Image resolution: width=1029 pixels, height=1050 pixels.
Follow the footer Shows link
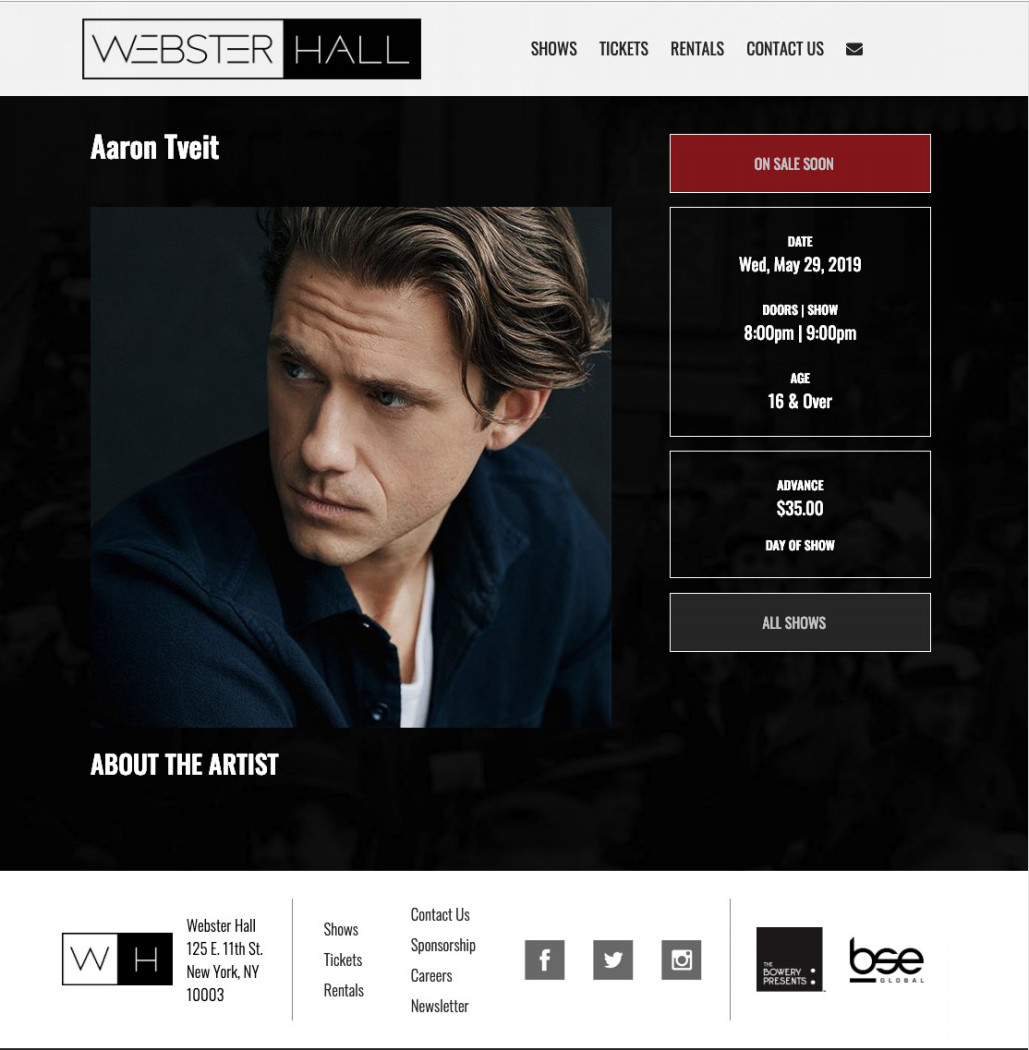(x=341, y=929)
